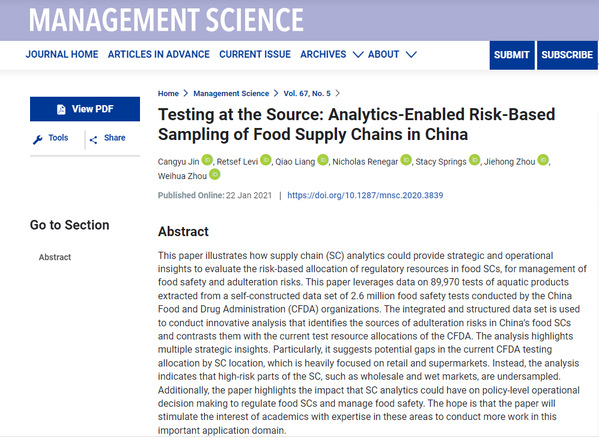Open Jiehong Zhou's ORCID icon

(543, 160)
